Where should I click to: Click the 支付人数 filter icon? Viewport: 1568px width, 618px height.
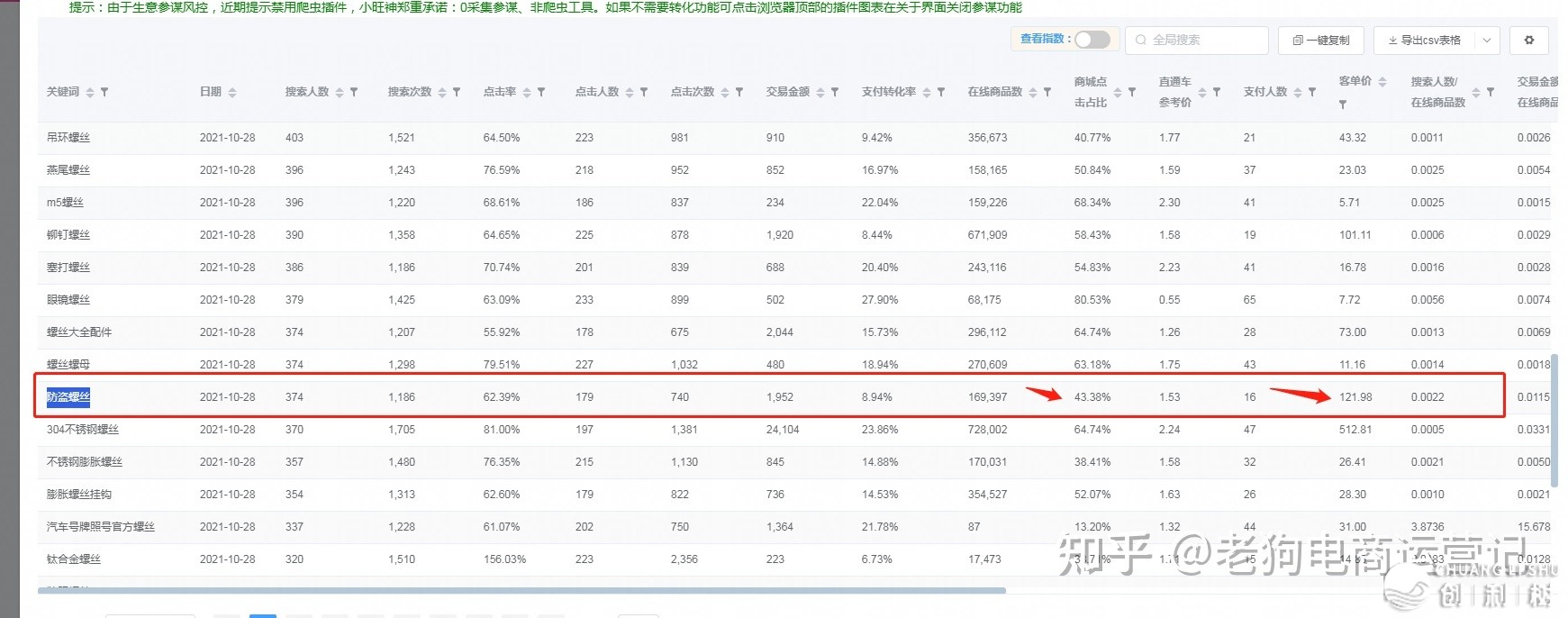coord(1312,92)
